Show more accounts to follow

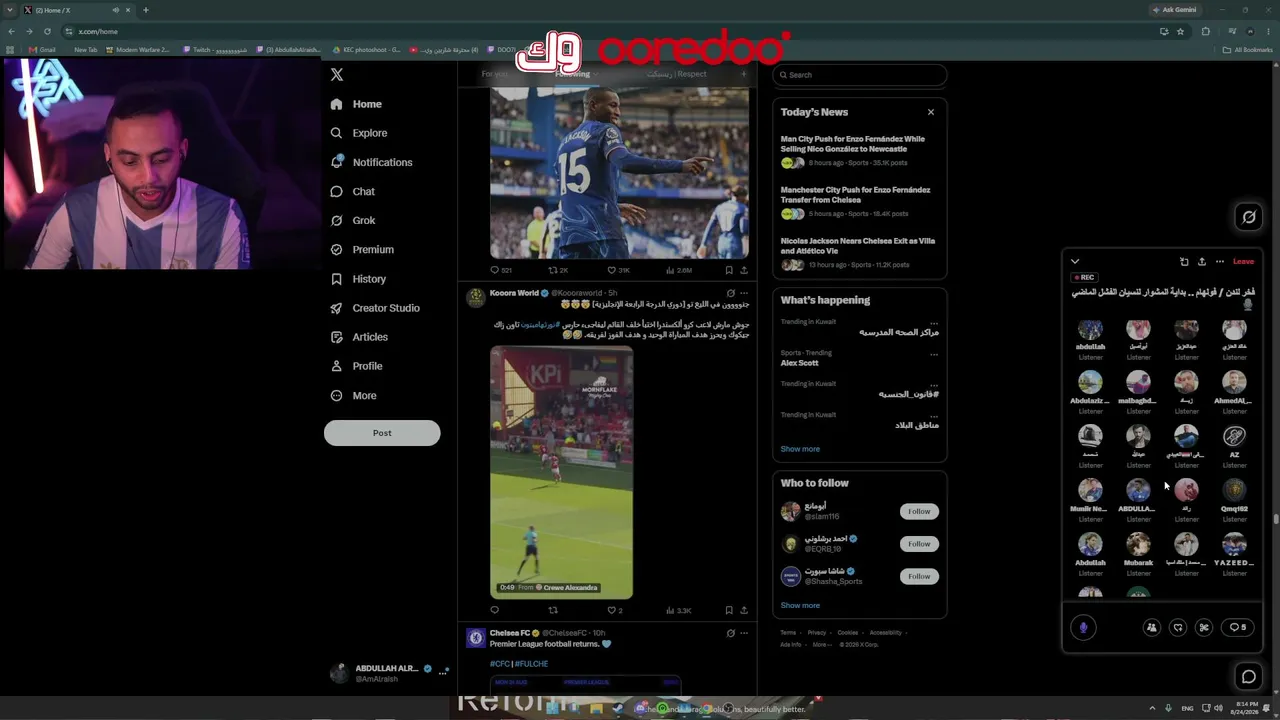tap(800, 605)
